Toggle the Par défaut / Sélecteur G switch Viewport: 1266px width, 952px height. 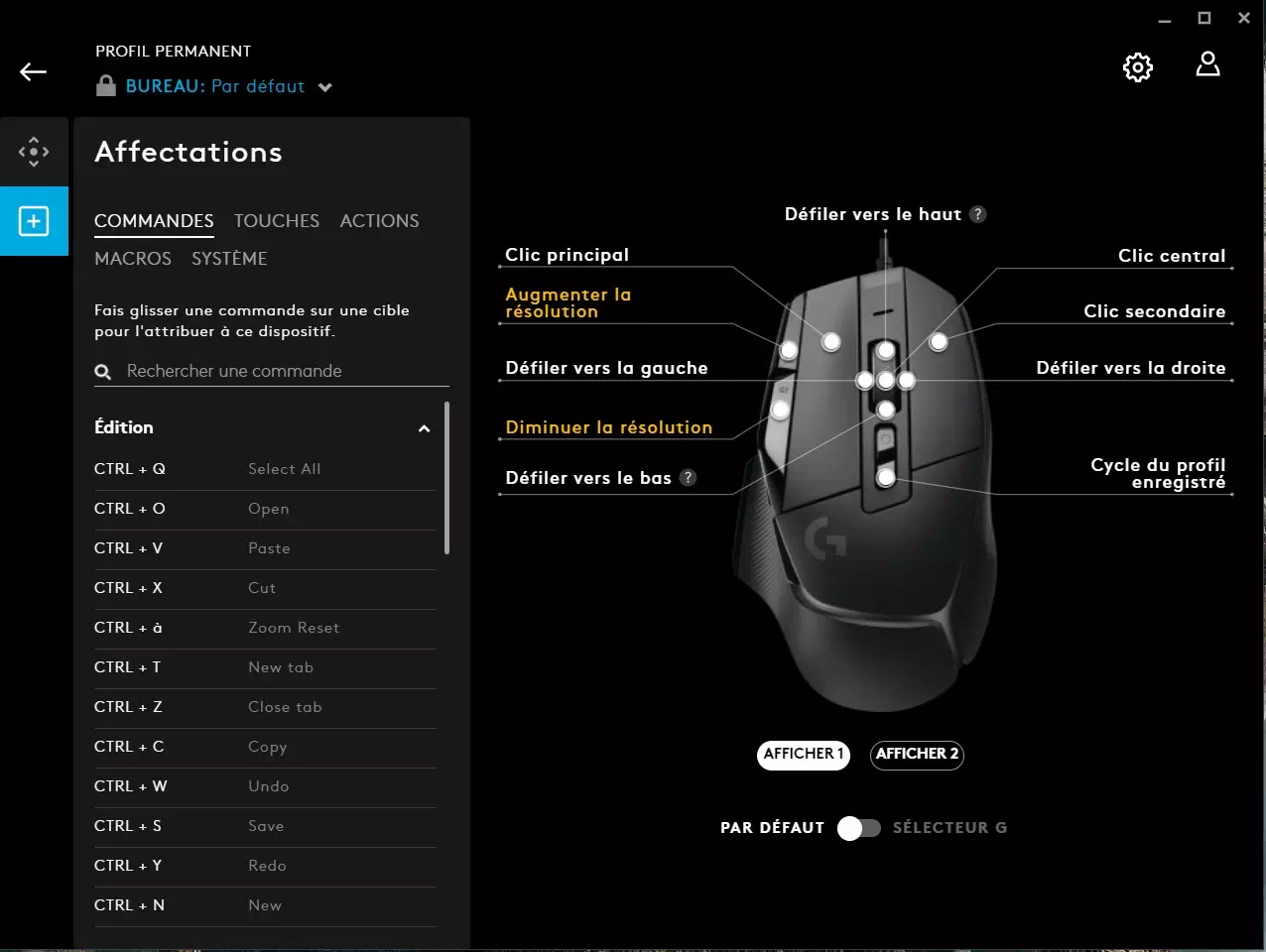[858, 828]
